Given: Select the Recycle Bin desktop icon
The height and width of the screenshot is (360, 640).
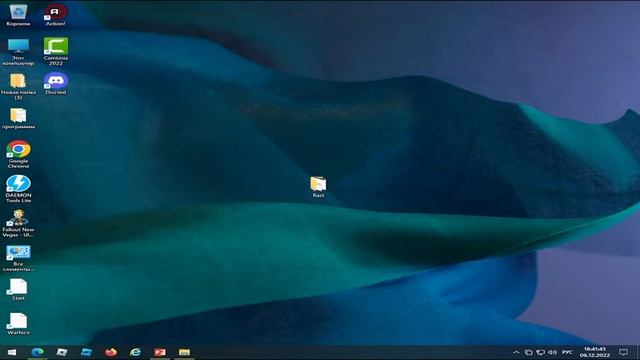Looking at the screenshot, I should [x=18, y=15].
